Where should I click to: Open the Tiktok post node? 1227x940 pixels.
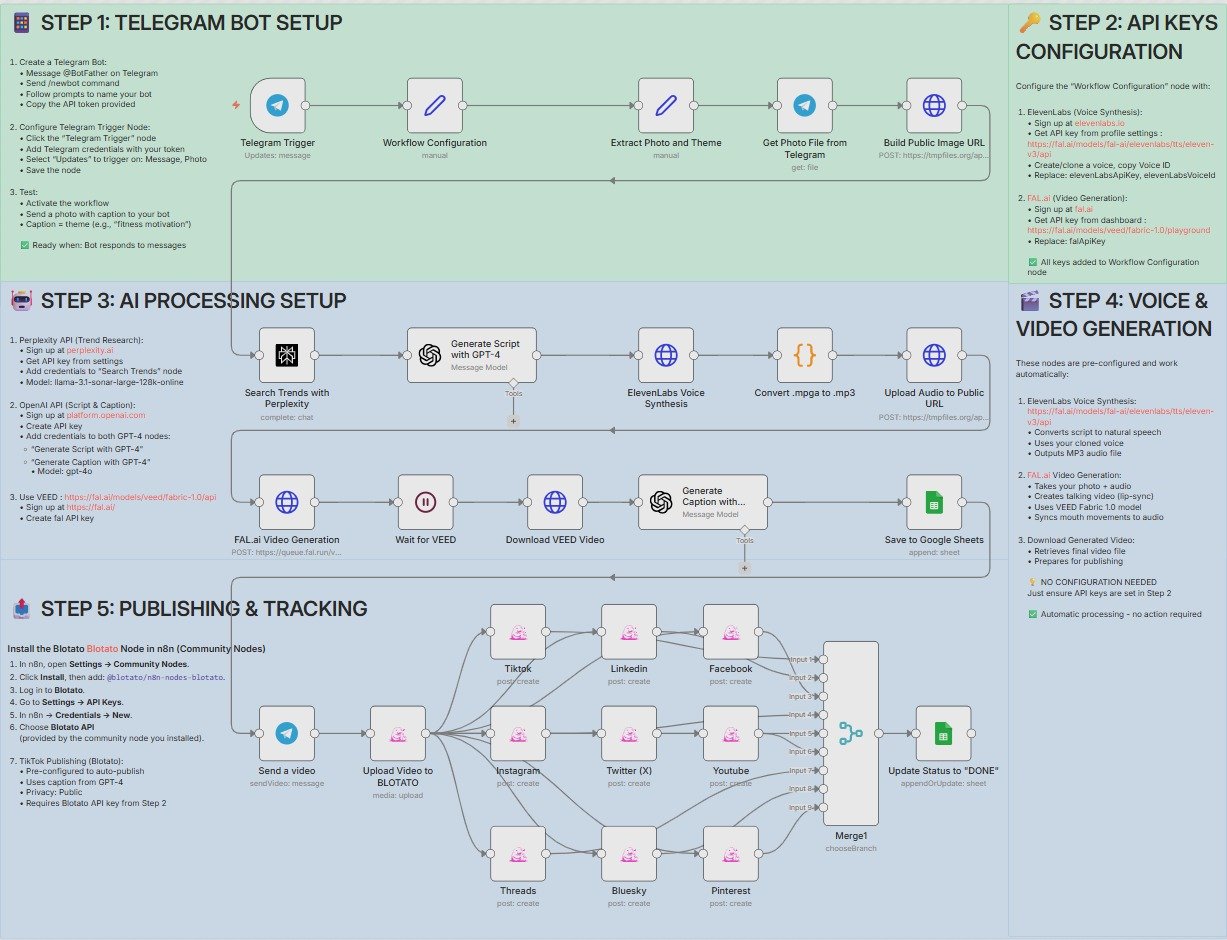[518, 631]
